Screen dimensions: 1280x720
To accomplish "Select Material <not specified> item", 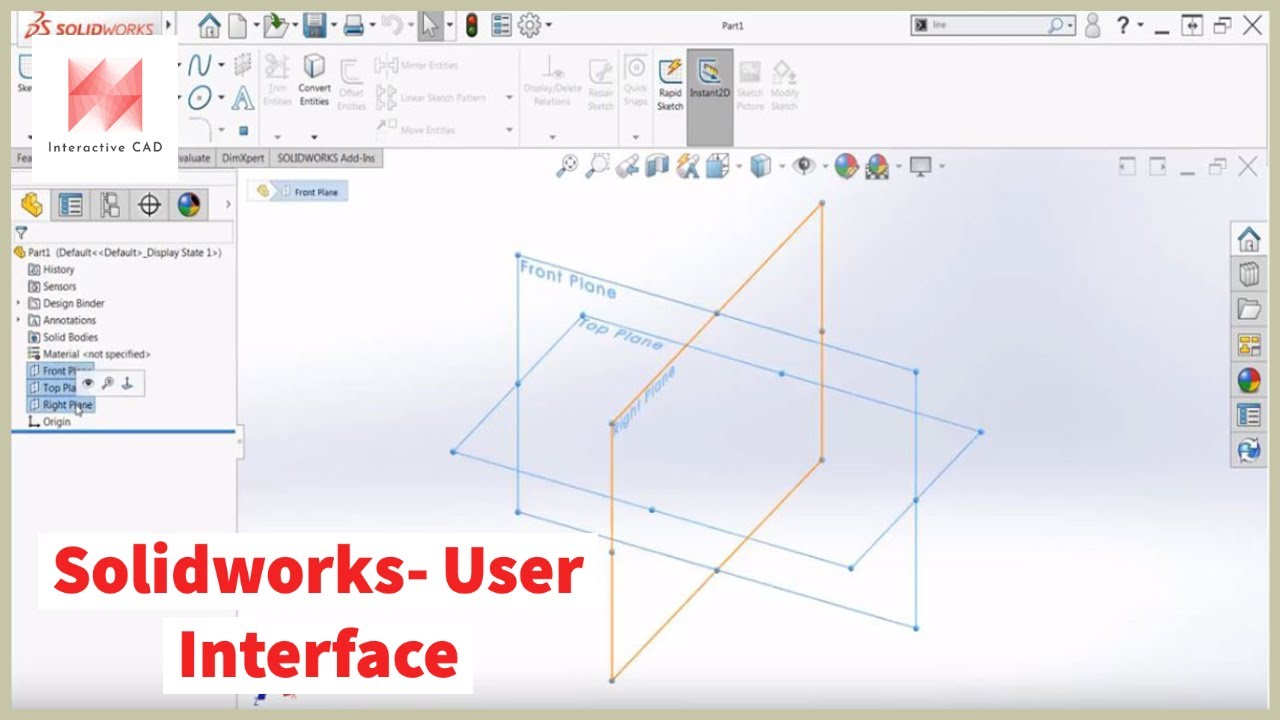I will pos(90,354).
